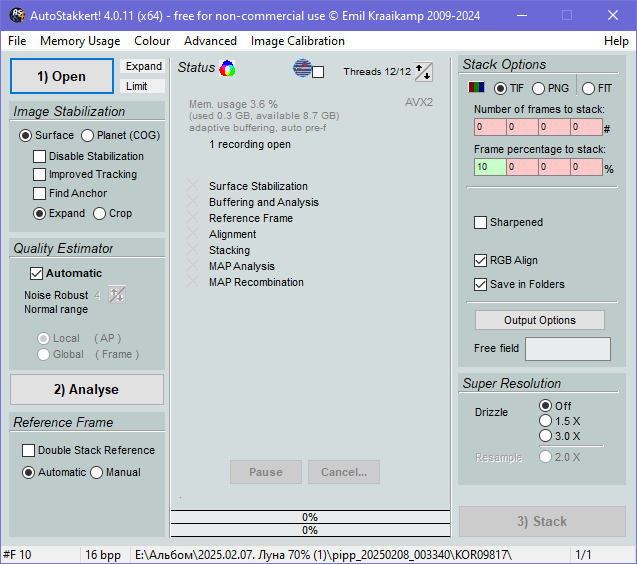
Task: Click the Free field text box
Action: point(567,349)
